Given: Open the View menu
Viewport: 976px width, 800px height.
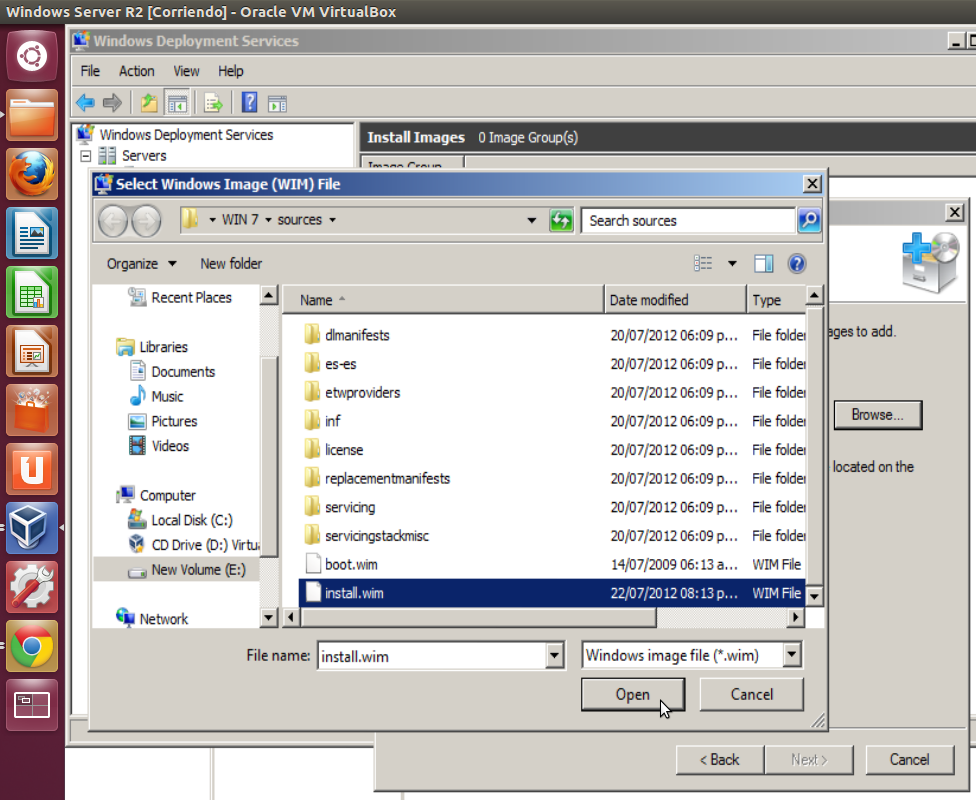Looking at the screenshot, I should pos(186,71).
